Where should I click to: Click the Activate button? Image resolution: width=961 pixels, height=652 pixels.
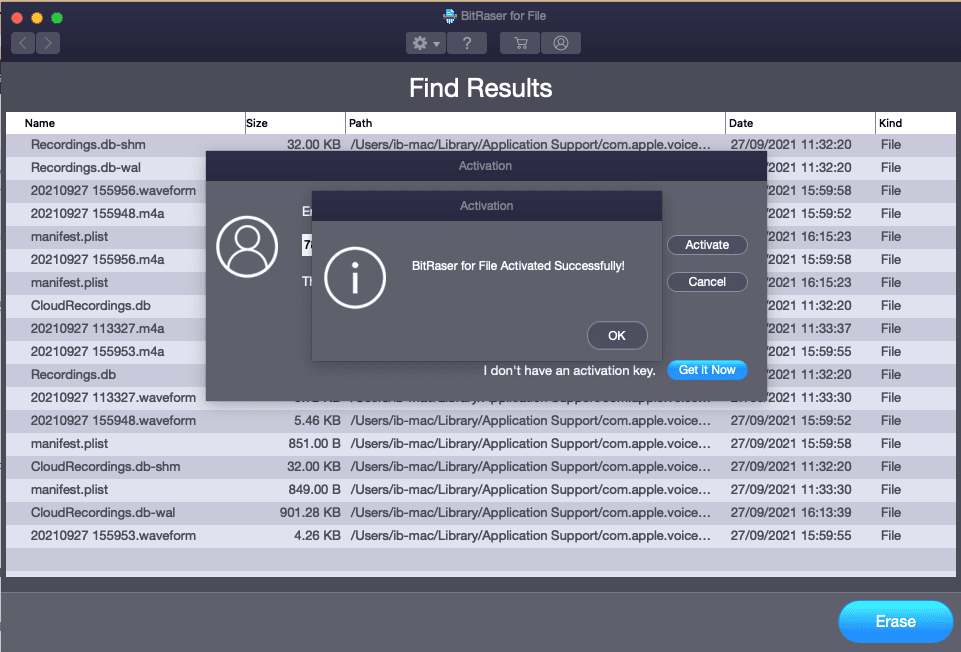(707, 244)
